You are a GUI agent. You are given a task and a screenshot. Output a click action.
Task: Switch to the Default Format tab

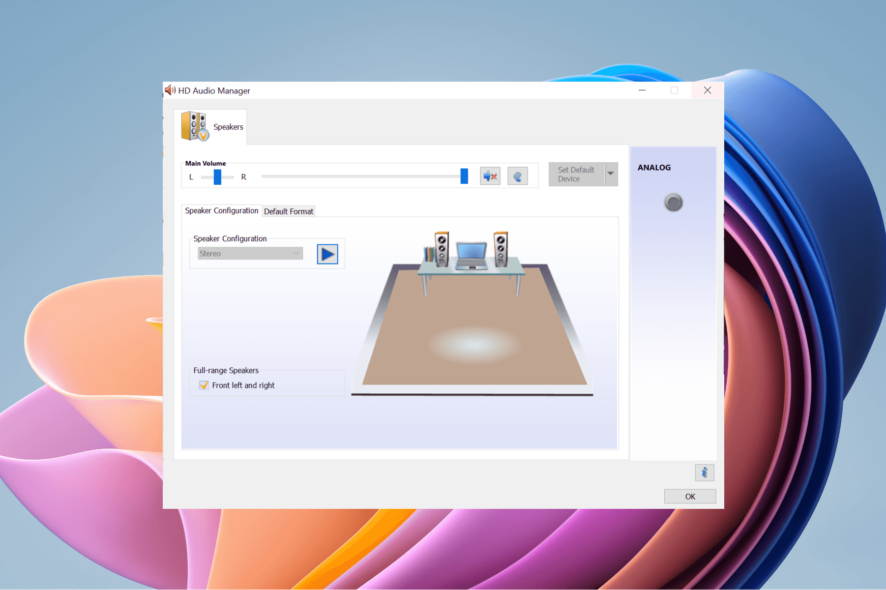pyautogui.click(x=289, y=211)
